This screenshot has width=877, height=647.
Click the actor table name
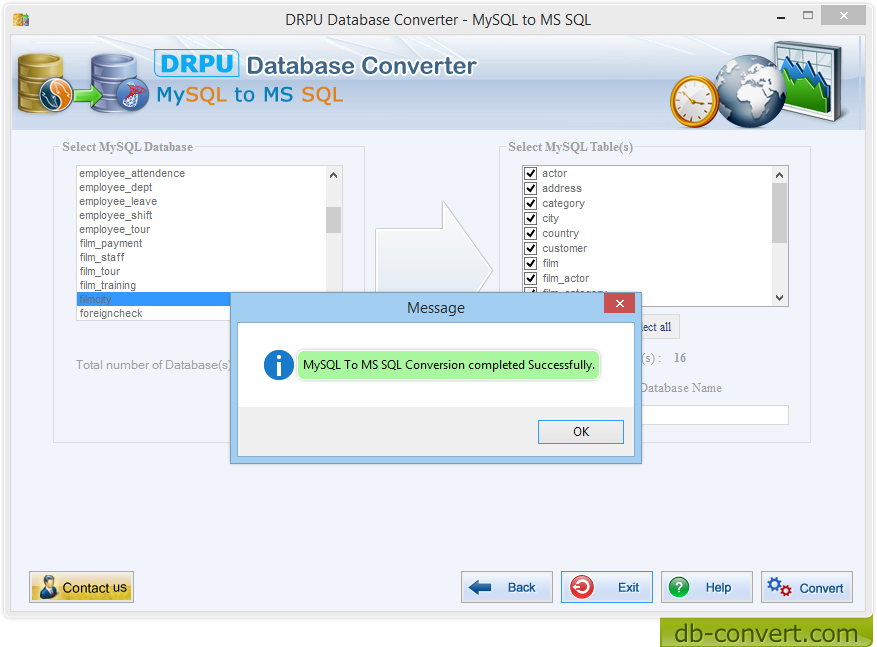(554, 173)
